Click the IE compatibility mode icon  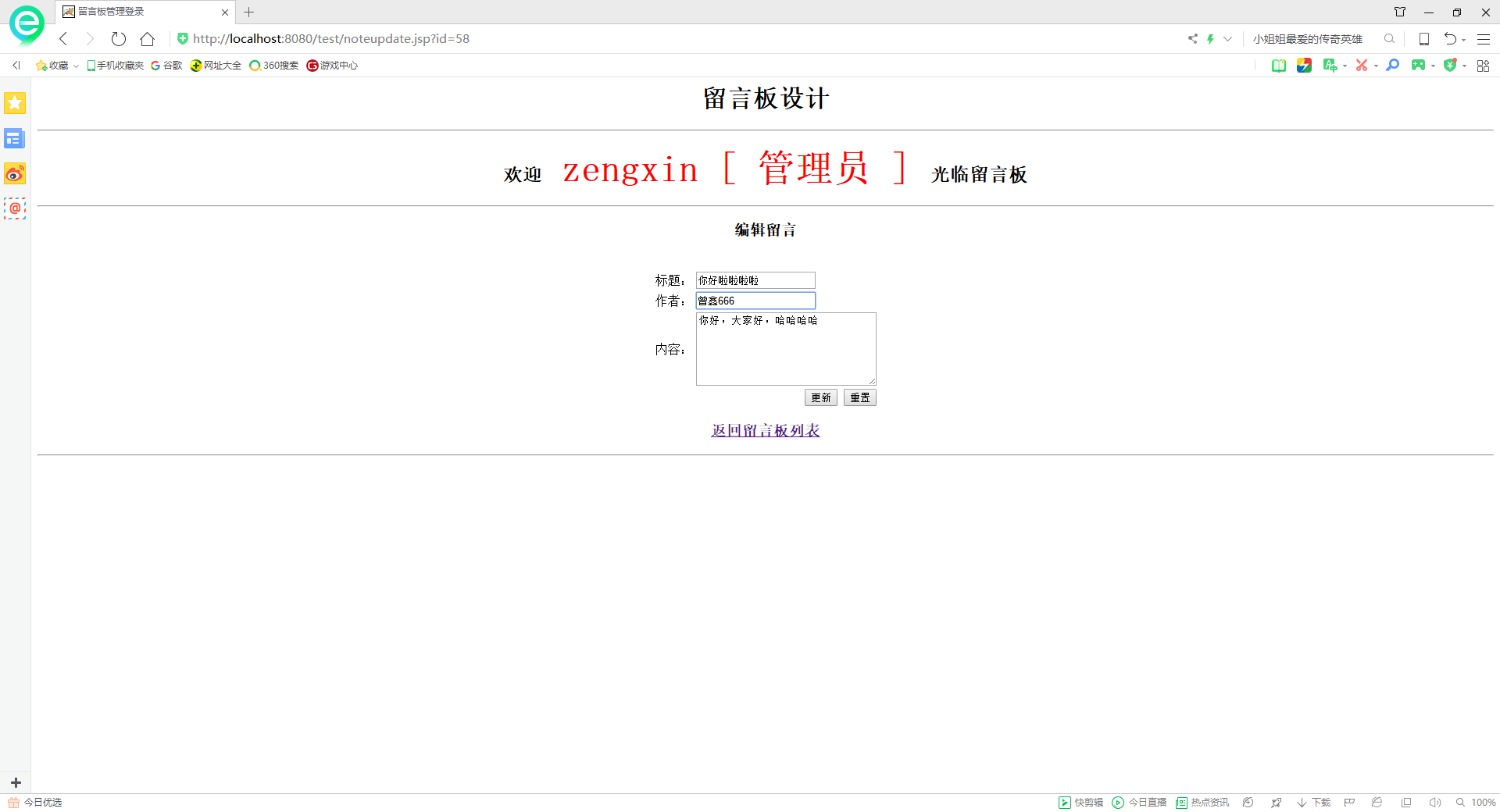[1377, 803]
